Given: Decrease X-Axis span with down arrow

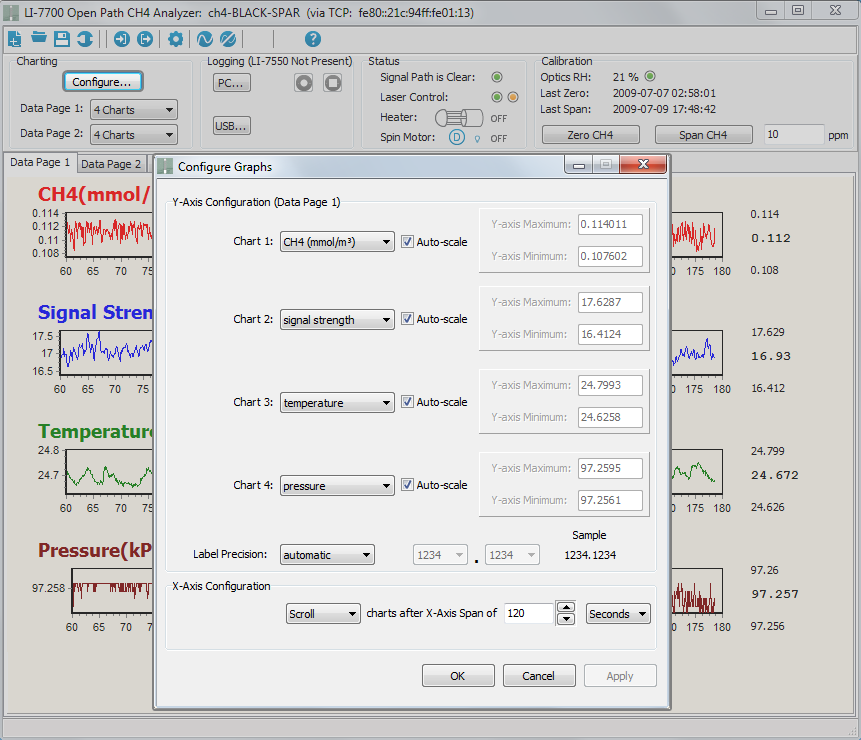Looking at the screenshot, I should pos(566,619).
